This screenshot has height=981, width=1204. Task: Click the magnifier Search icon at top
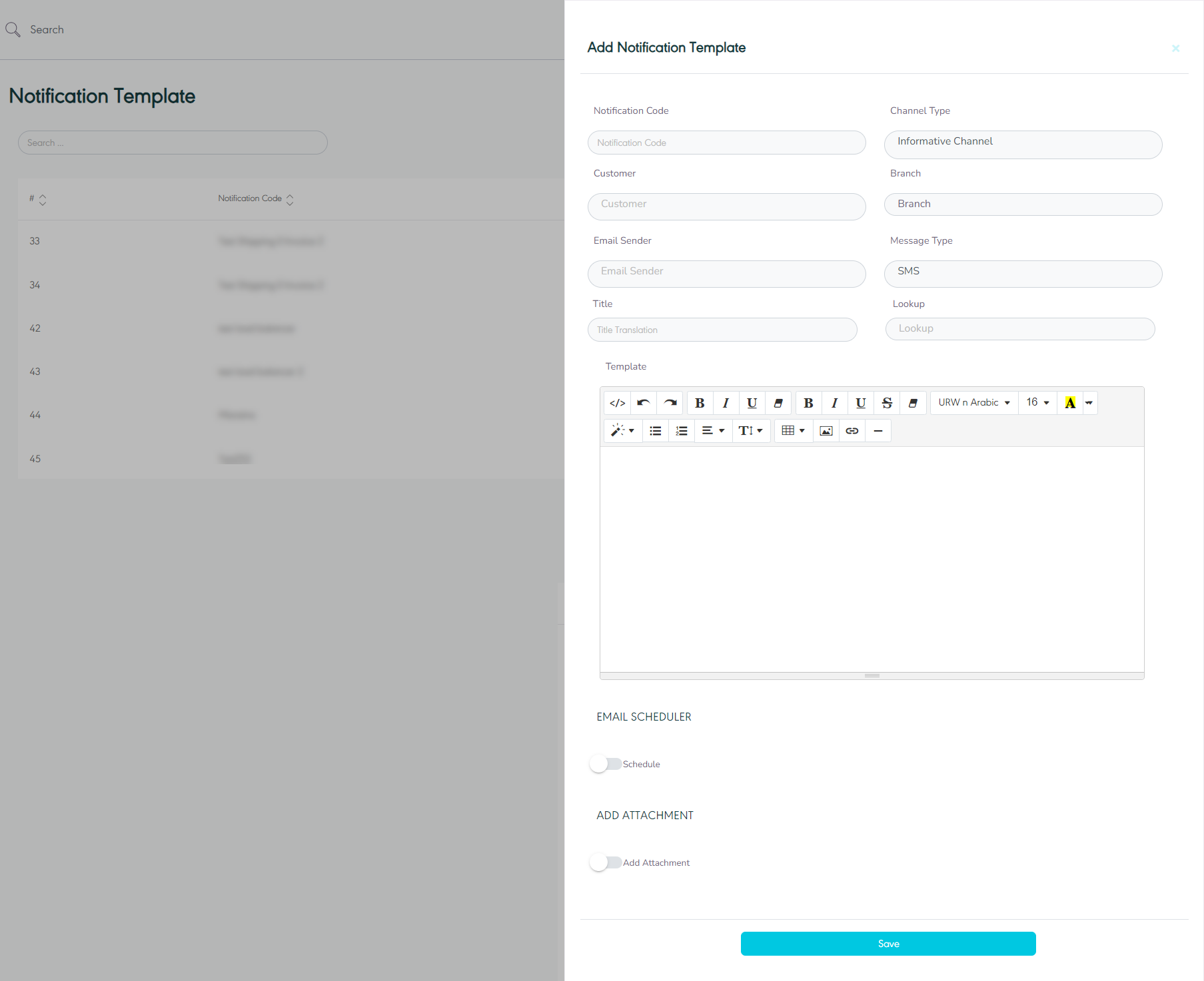(13, 29)
